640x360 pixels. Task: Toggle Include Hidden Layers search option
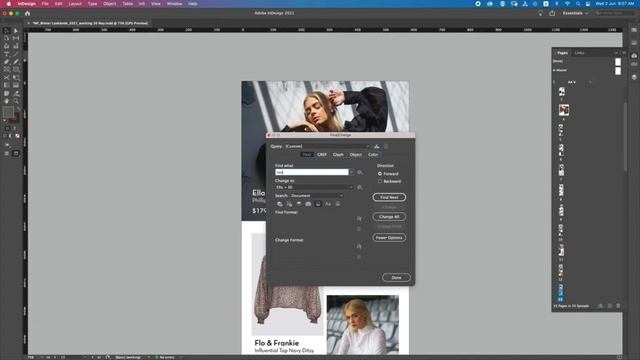299,204
